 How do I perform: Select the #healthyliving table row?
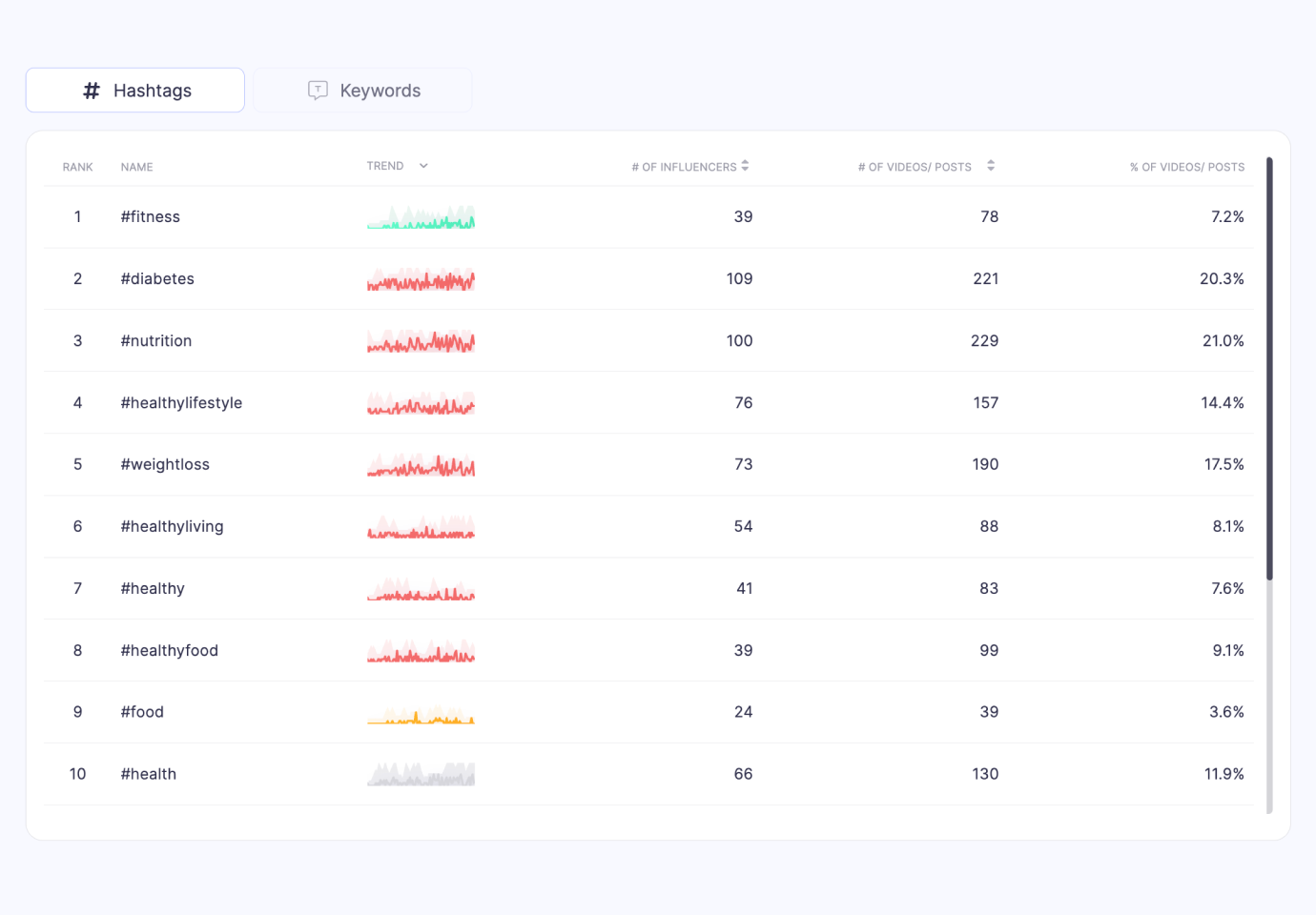point(648,527)
